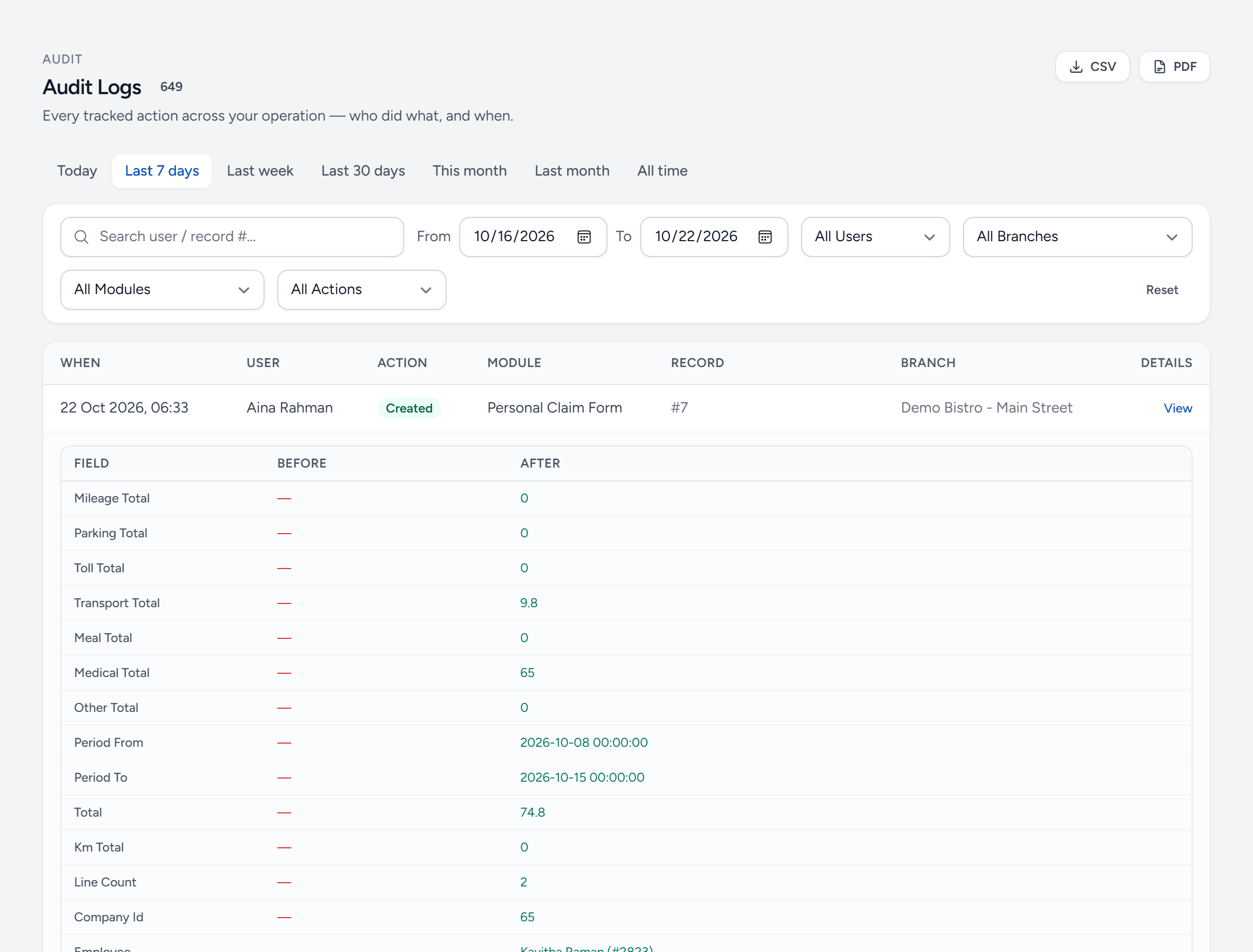Screen dimensions: 1253x952
Task: Open View details for record #7
Action: 1177,408
